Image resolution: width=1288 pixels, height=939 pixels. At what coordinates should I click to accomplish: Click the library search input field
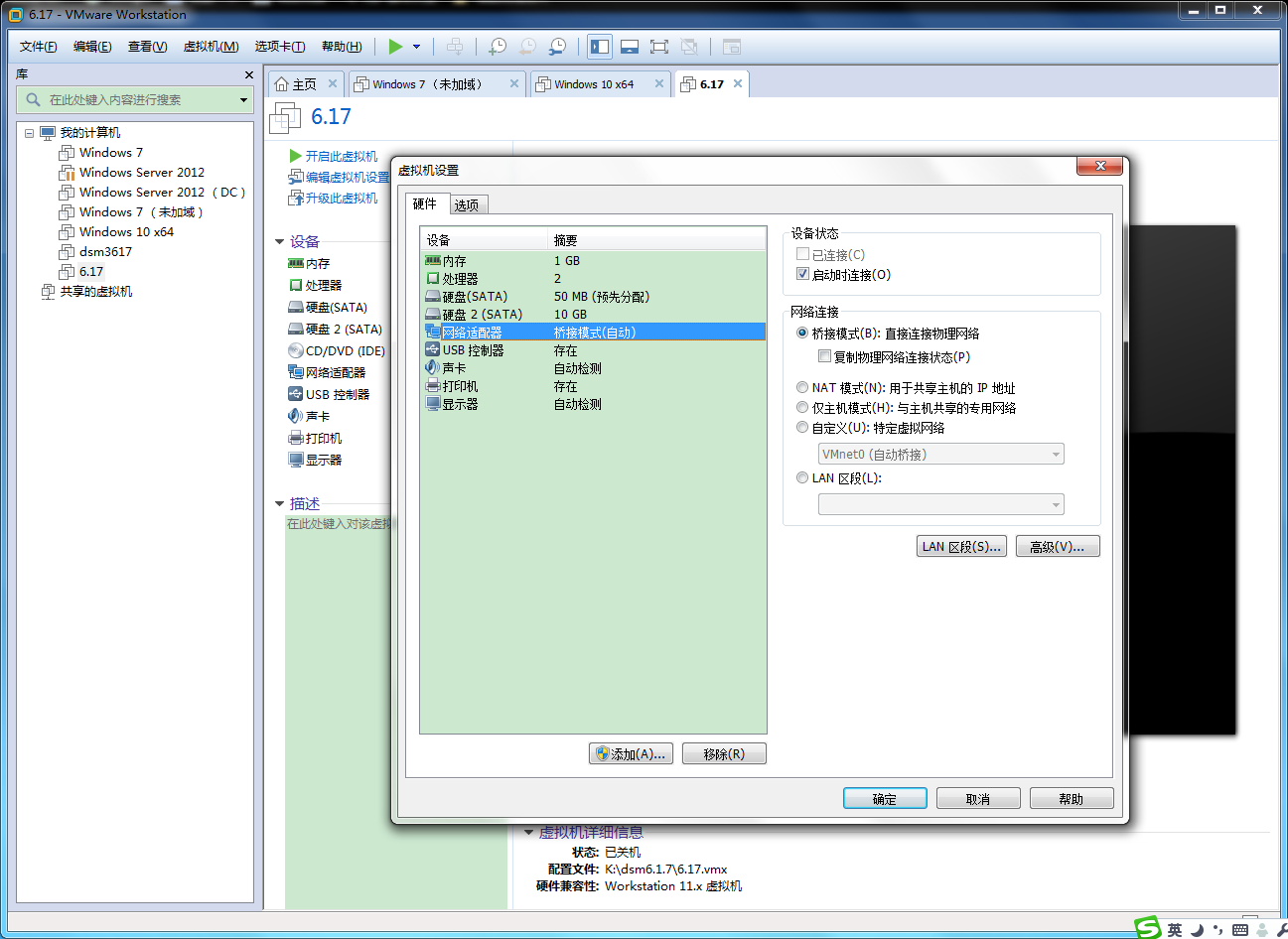[137, 100]
